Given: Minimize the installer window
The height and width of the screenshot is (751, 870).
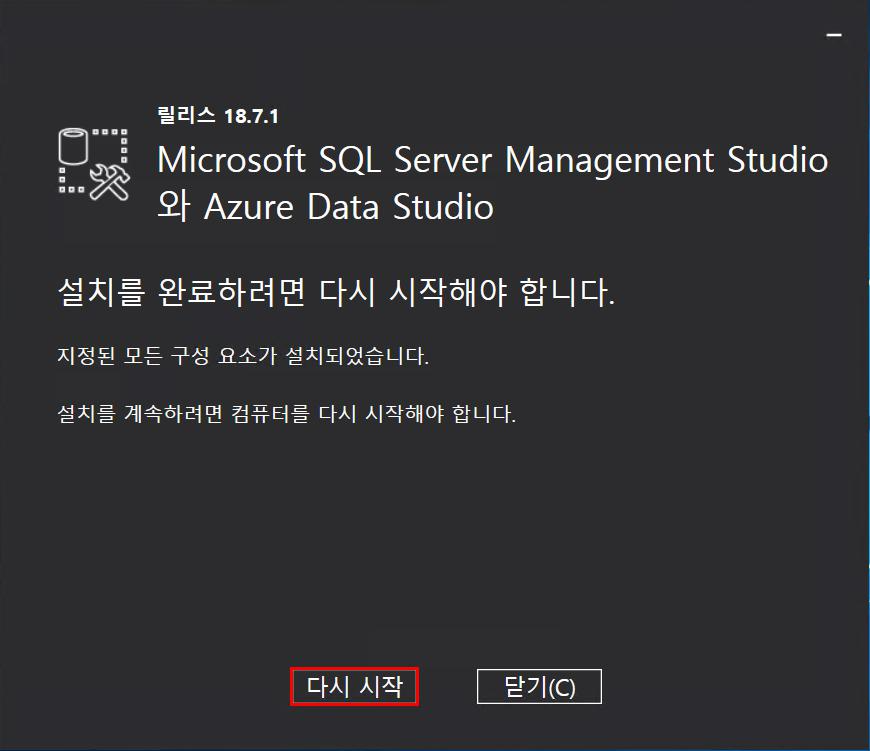Looking at the screenshot, I should (x=833, y=35).
